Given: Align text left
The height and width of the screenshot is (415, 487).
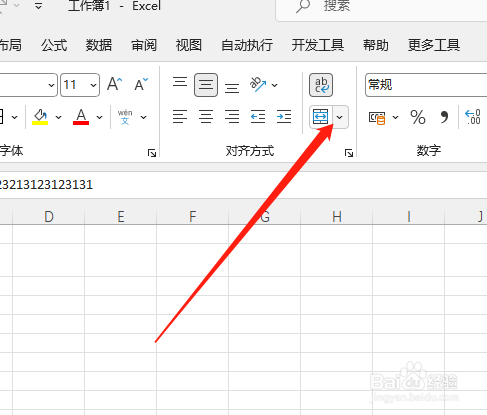Looking at the screenshot, I should 180,117.
